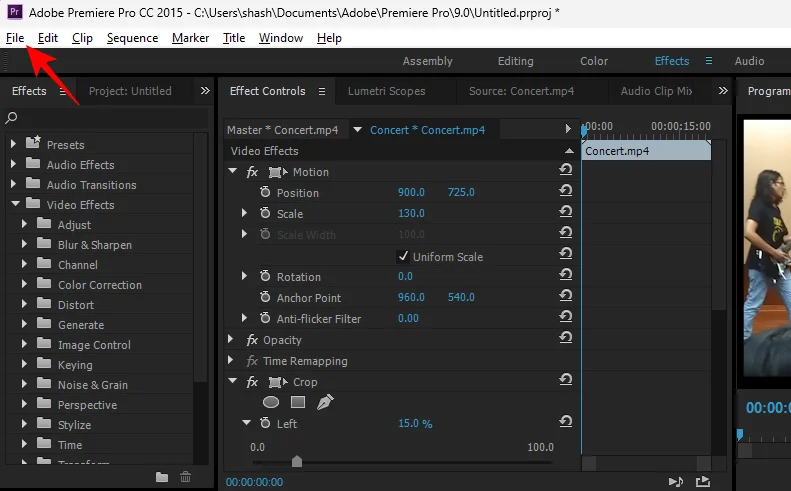
Task: Toggle the Uniform Scale checkbox
Action: [403, 256]
